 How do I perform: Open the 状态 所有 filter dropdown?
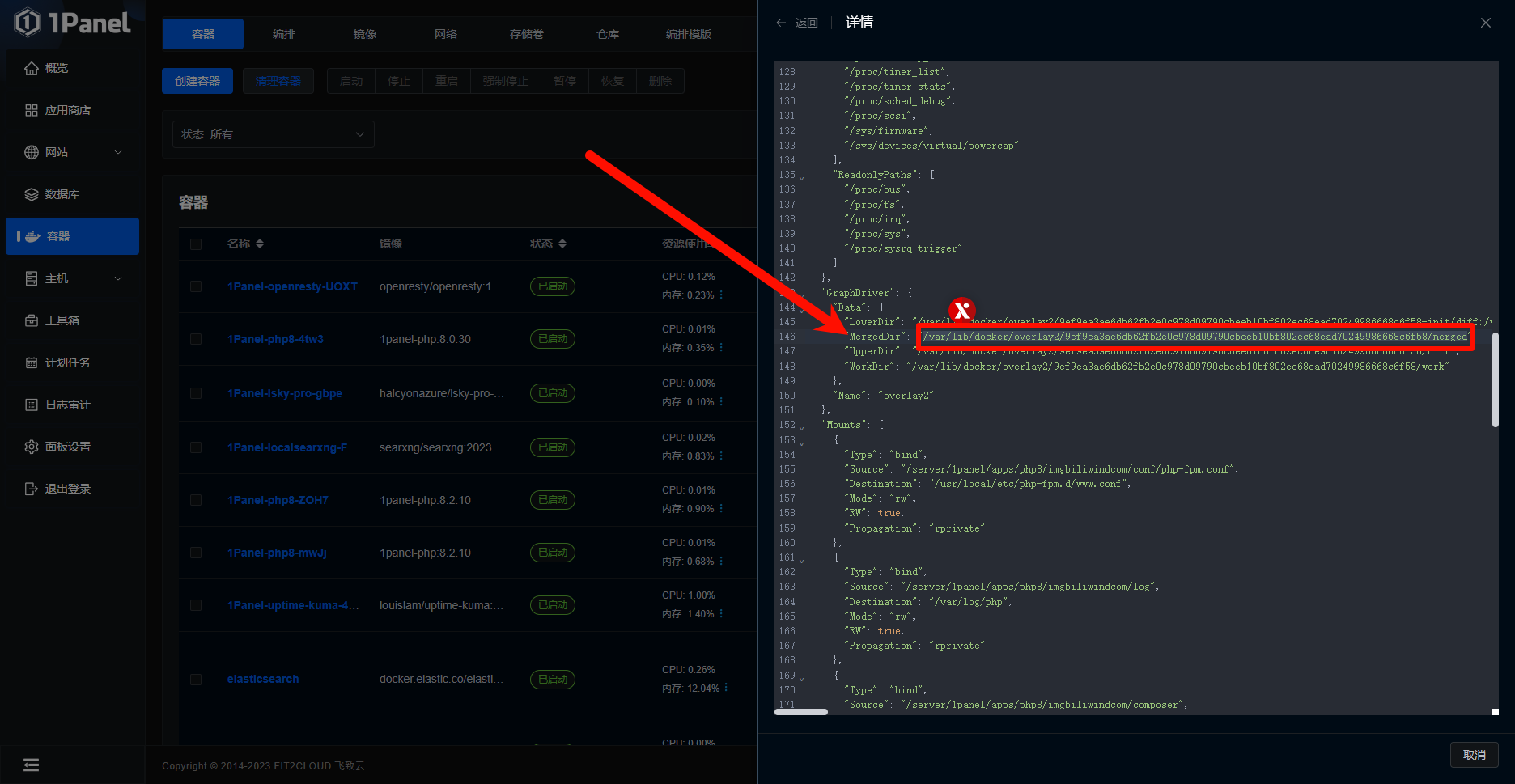click(274, 134)
